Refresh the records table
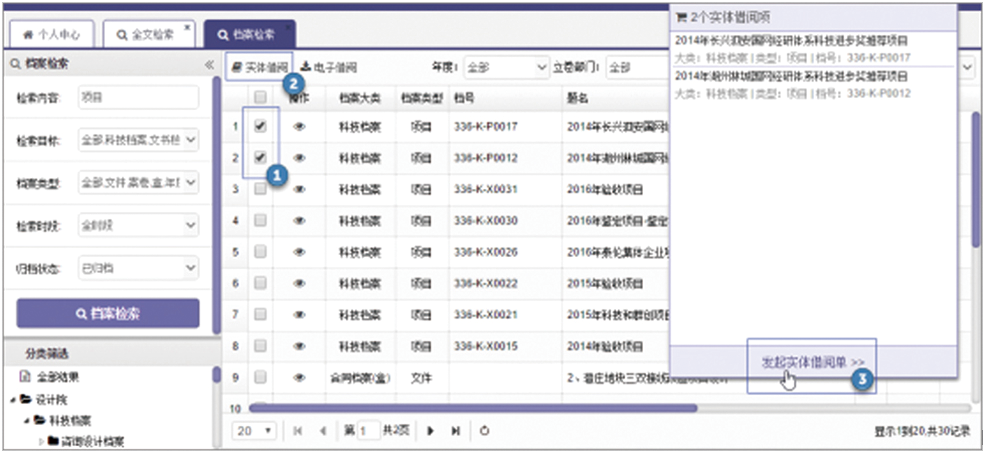The image size is (983, 452). pos(485,430)
